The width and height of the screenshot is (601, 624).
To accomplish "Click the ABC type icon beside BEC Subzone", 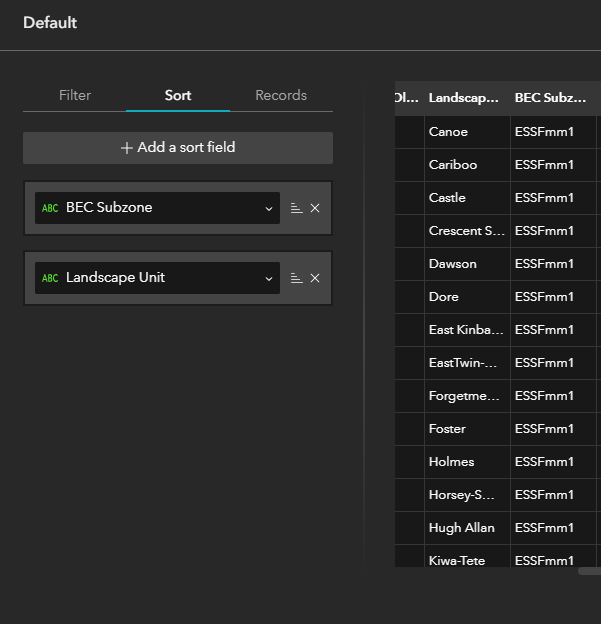I will [x=50, y=208].
